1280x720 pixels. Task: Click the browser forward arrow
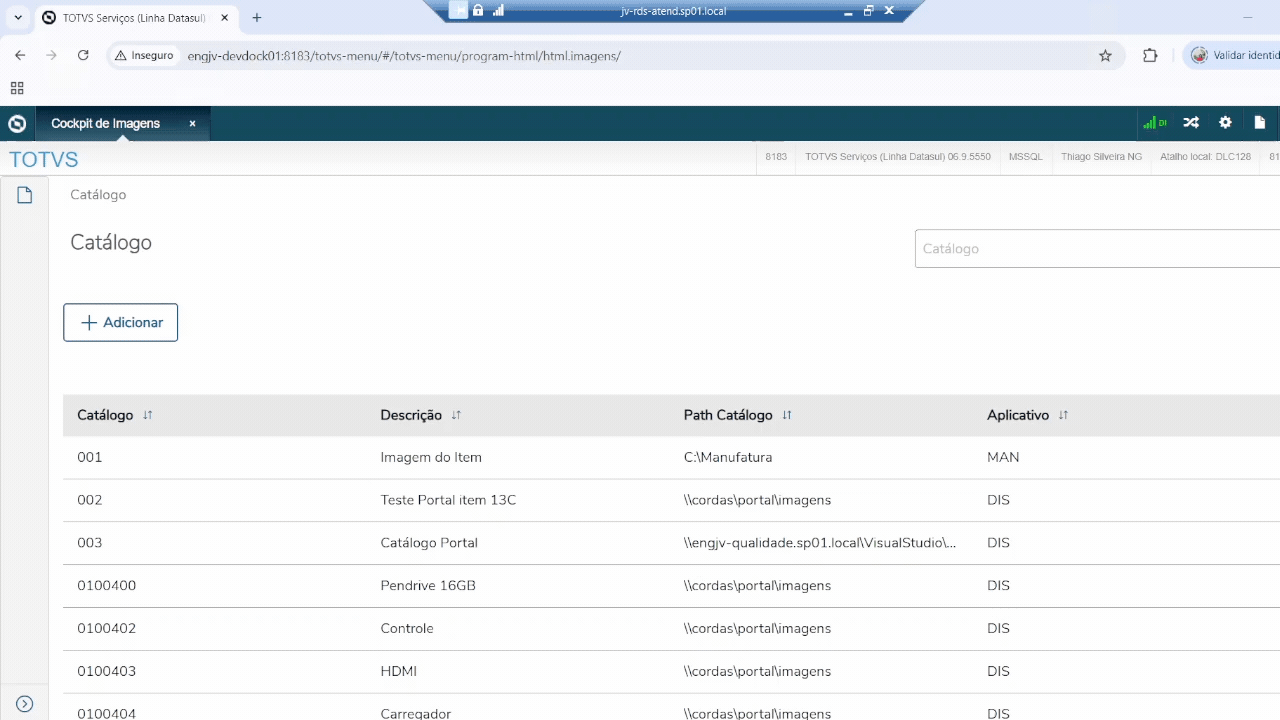click(52, 55)
